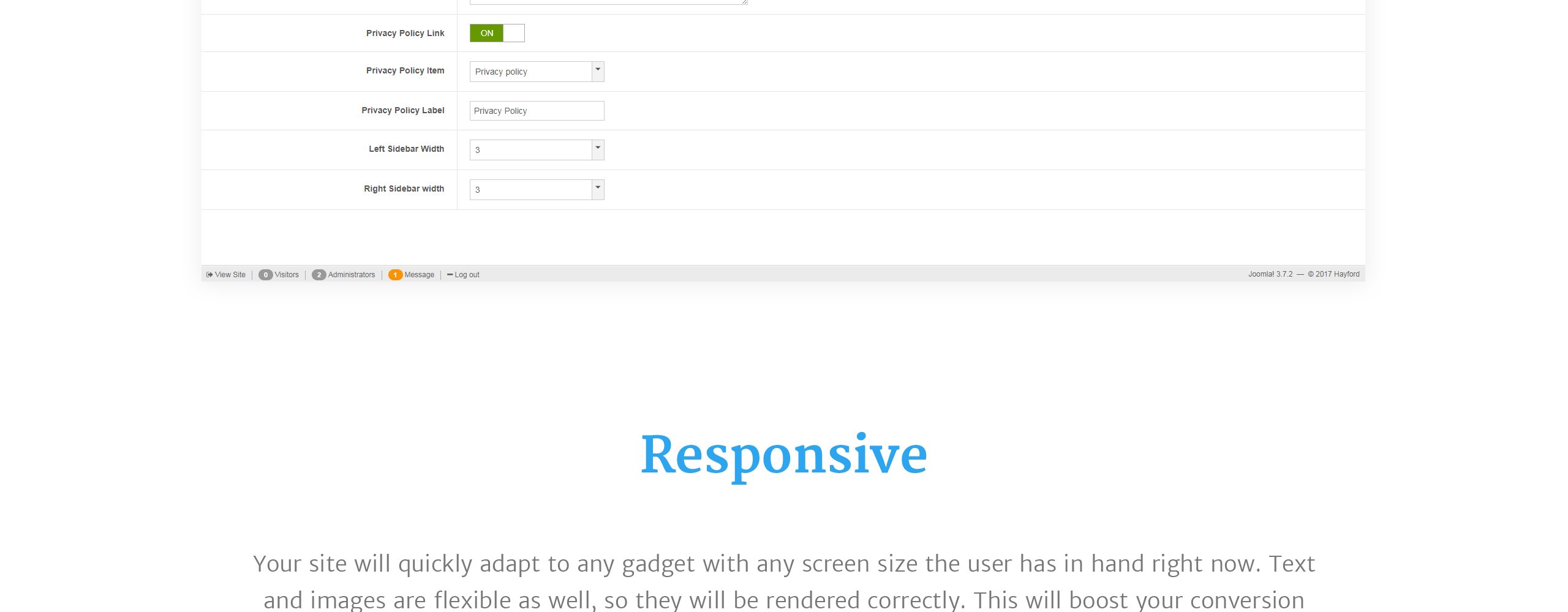Click the Privacy Policy Label field label

click(402, 110)
